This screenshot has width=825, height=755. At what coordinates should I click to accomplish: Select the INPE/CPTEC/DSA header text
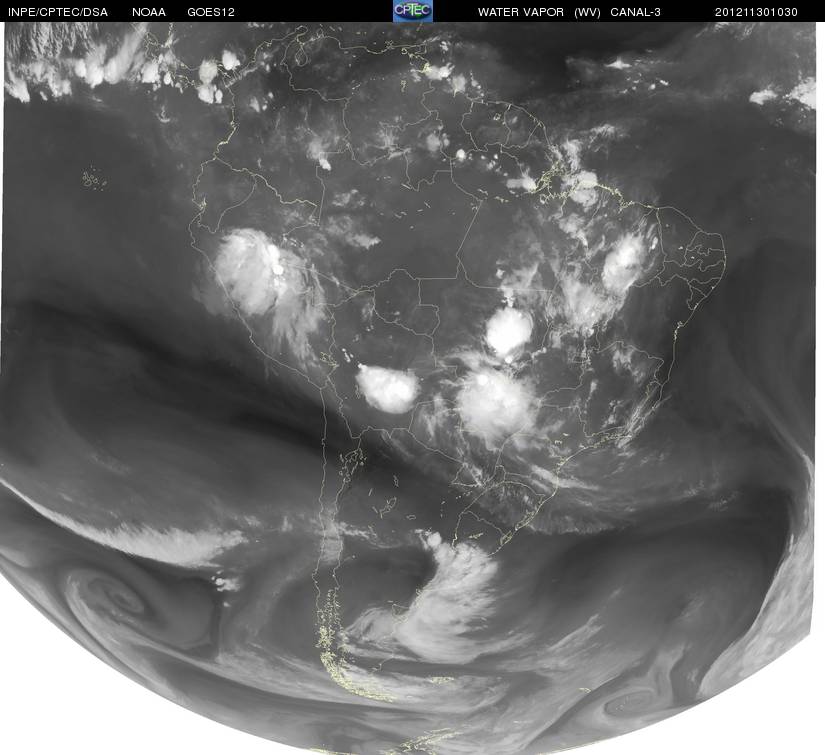(57, 12)
